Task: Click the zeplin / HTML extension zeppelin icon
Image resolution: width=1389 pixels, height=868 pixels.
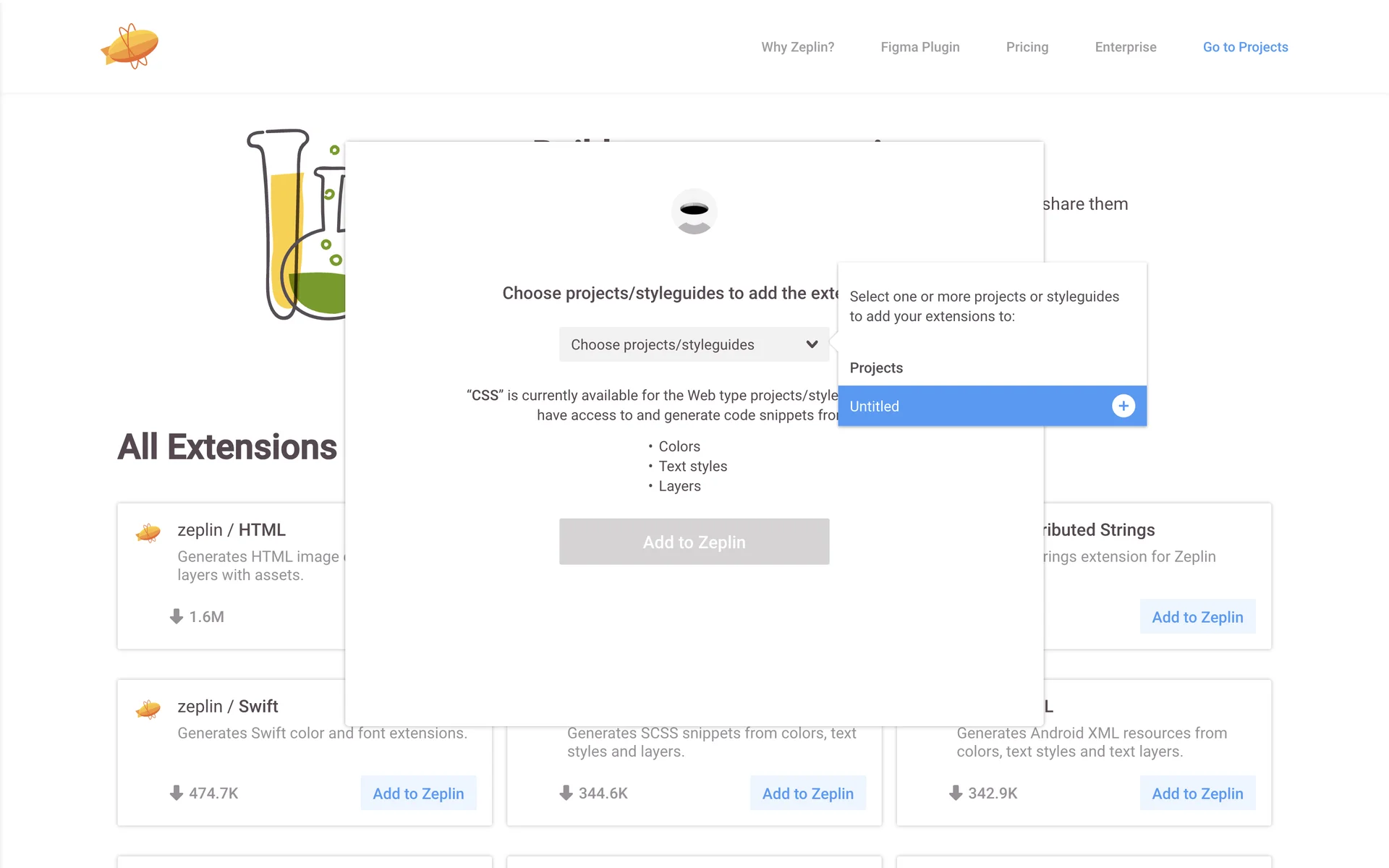Action: [x=148, y=533]
